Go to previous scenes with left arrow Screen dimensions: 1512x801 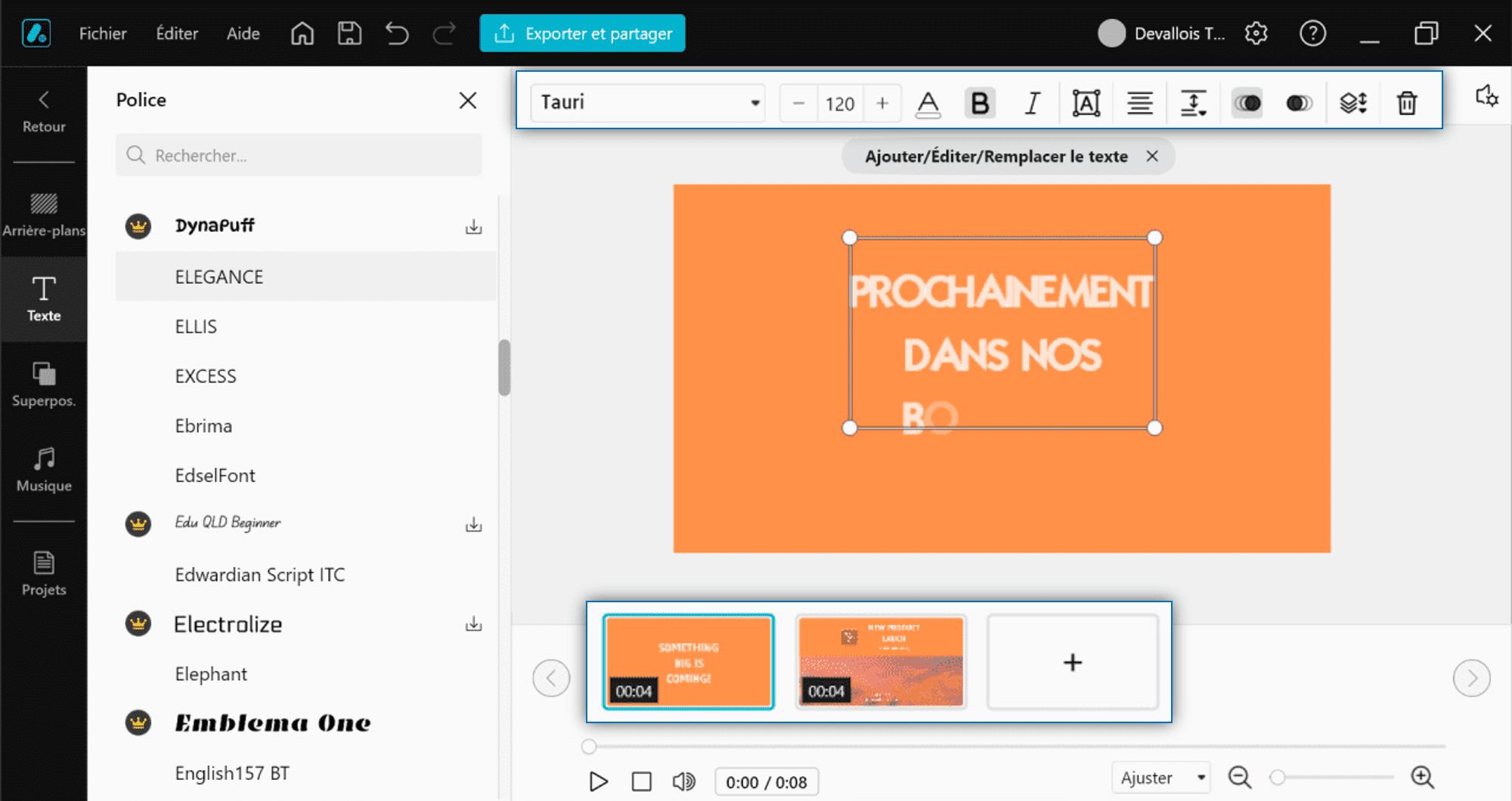click(x=551, y=679)
